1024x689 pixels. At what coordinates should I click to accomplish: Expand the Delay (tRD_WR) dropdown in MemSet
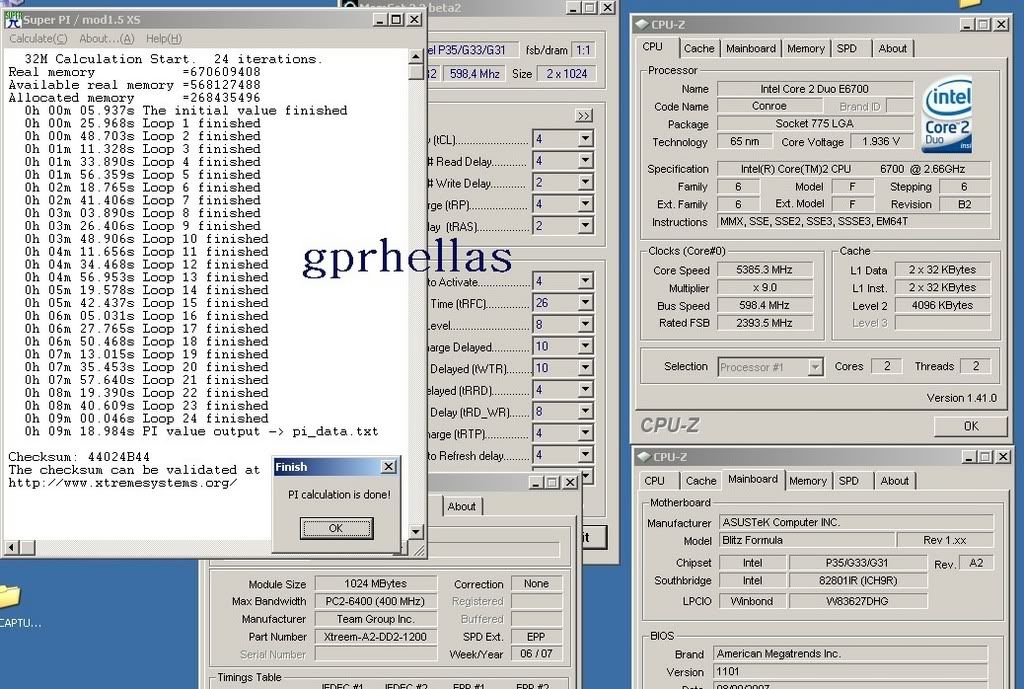(x=585, y=411)
